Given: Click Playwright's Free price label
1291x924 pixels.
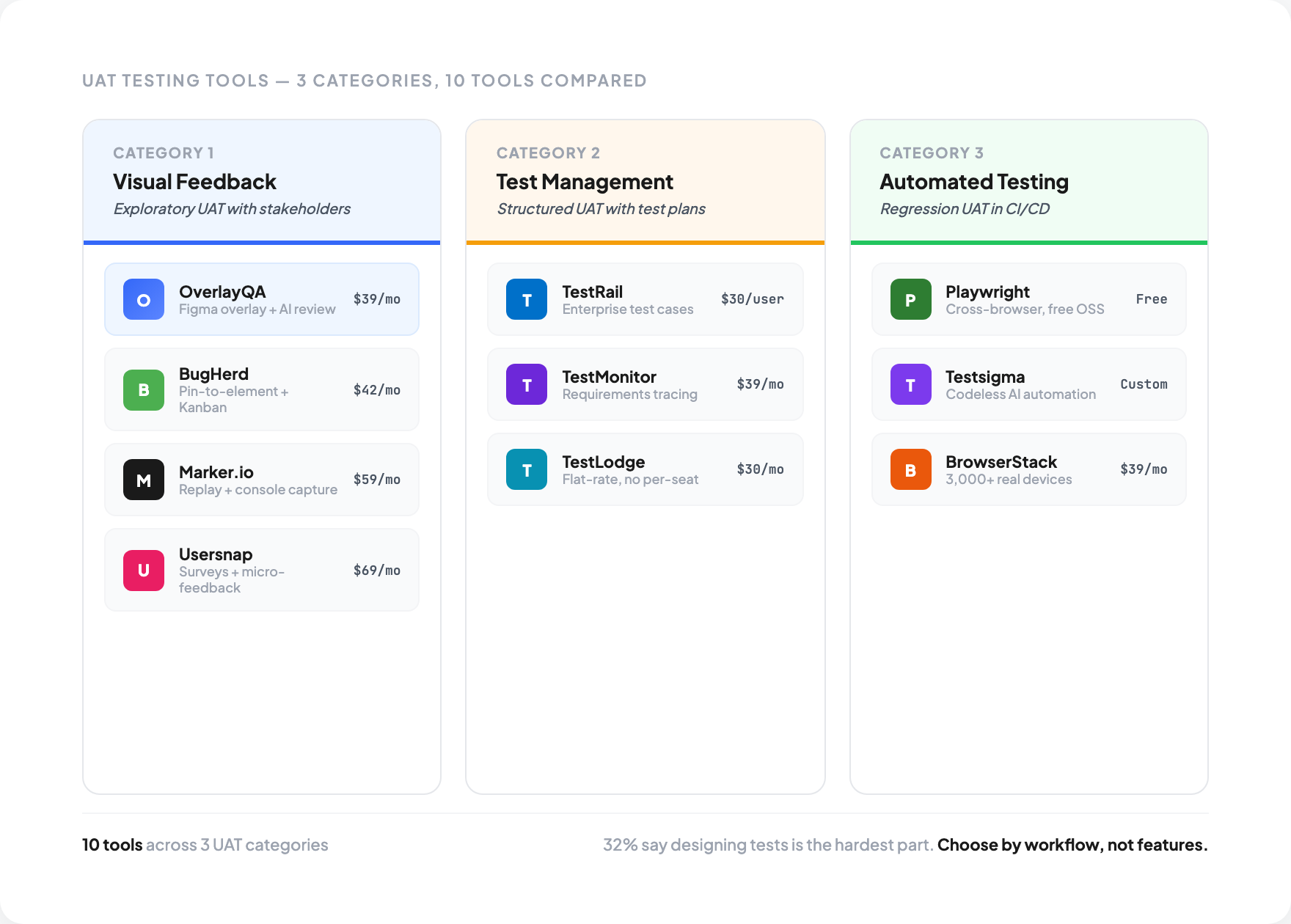Looking at the screenshot, I should point(1152,299).
